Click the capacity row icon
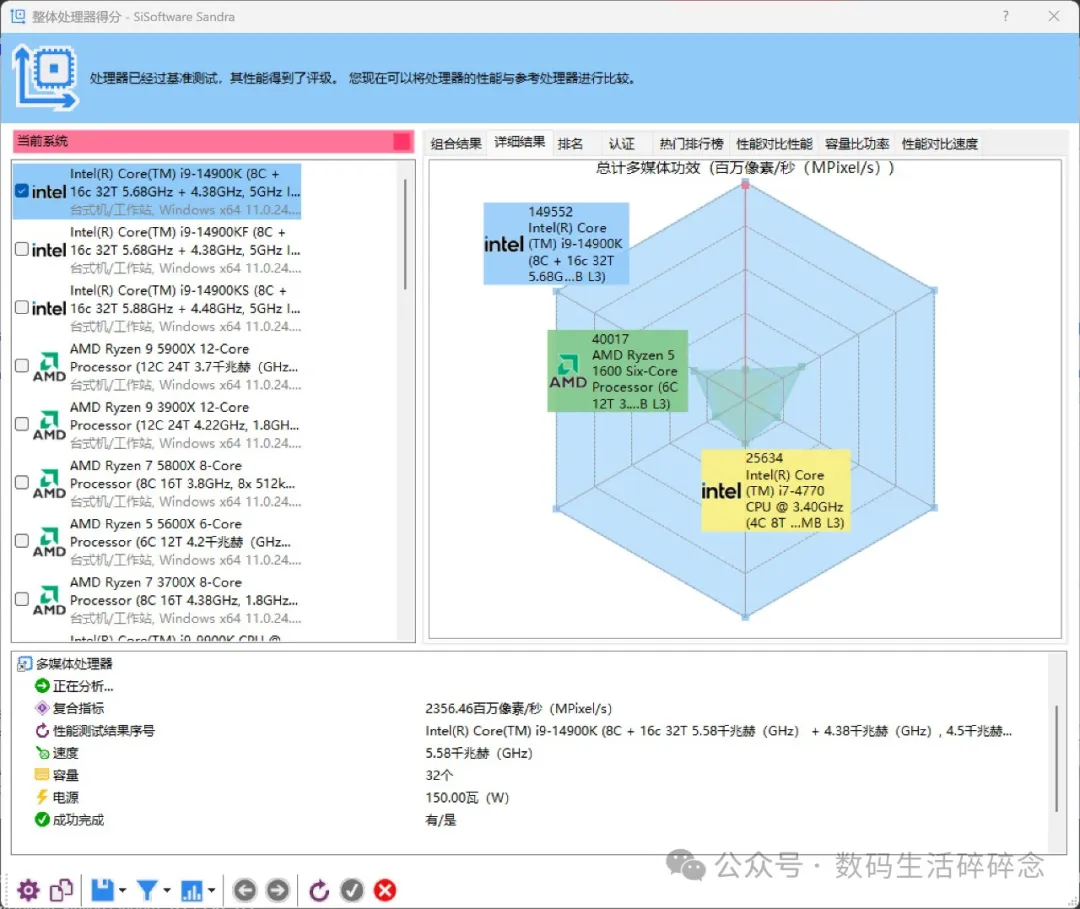 (42, 775)
